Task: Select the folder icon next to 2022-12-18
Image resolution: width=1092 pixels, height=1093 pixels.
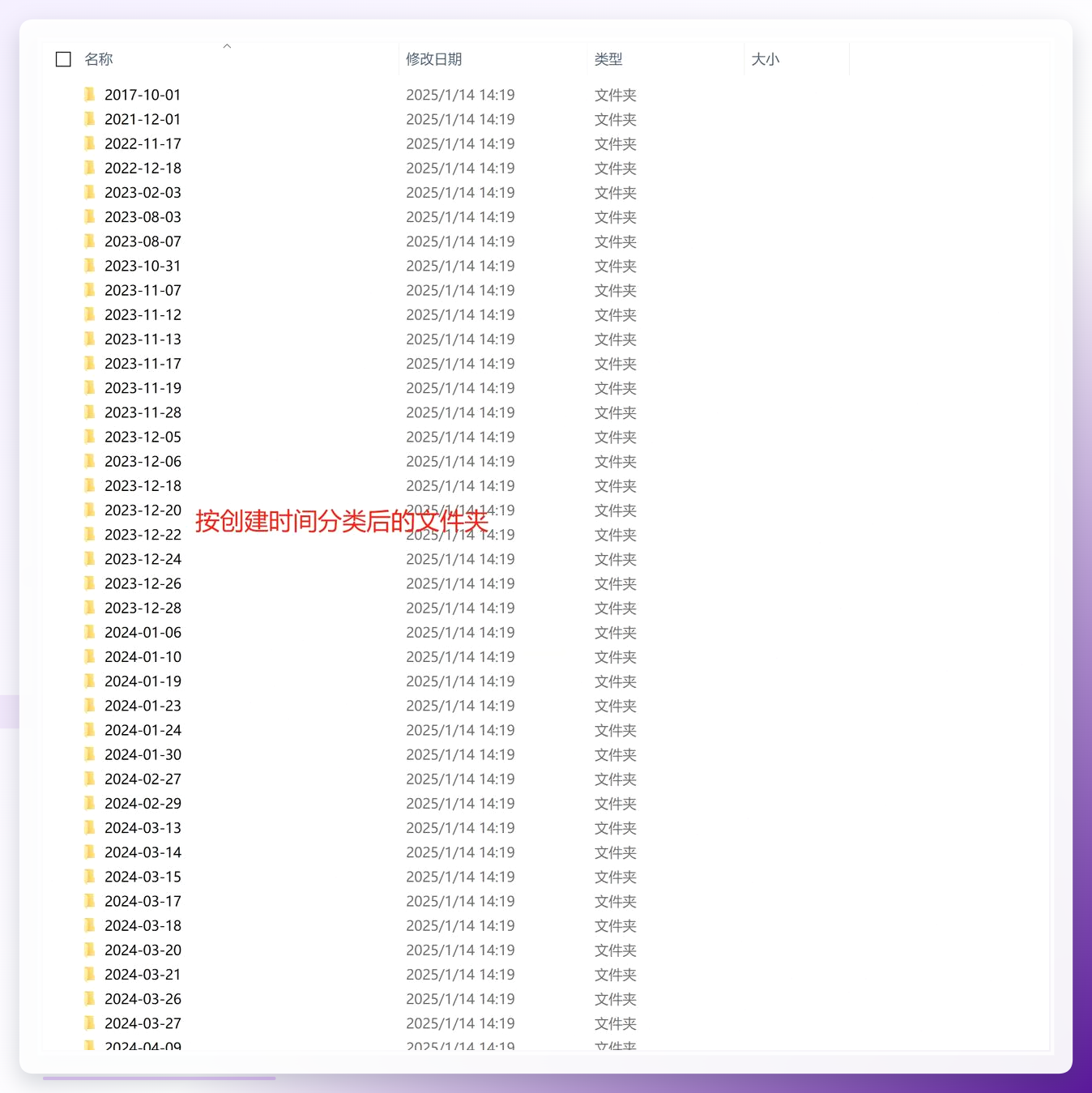Action: pyautogui.click(x=90, y=168)
